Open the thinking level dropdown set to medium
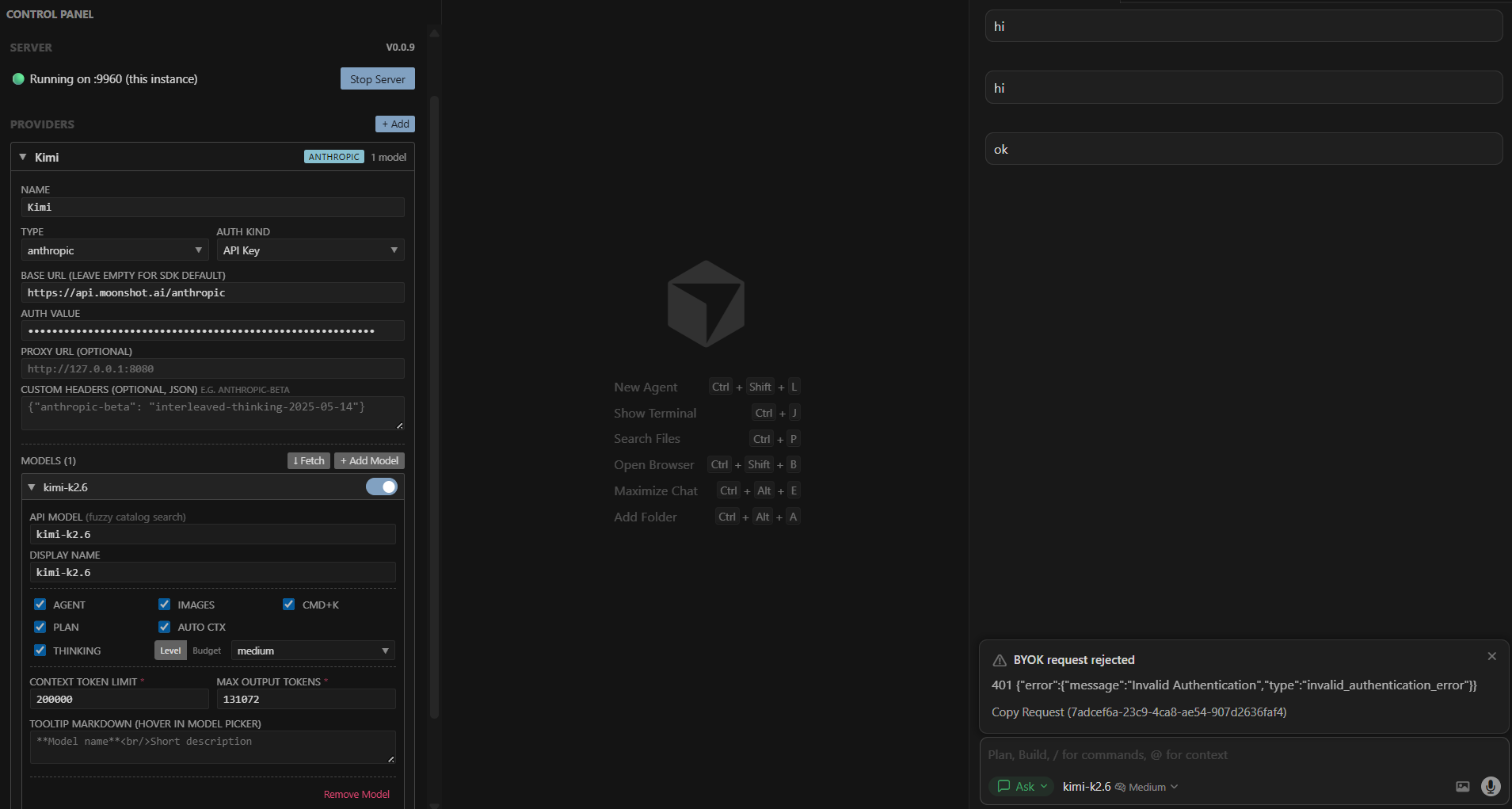1512x809 pixels. point(313,651)
